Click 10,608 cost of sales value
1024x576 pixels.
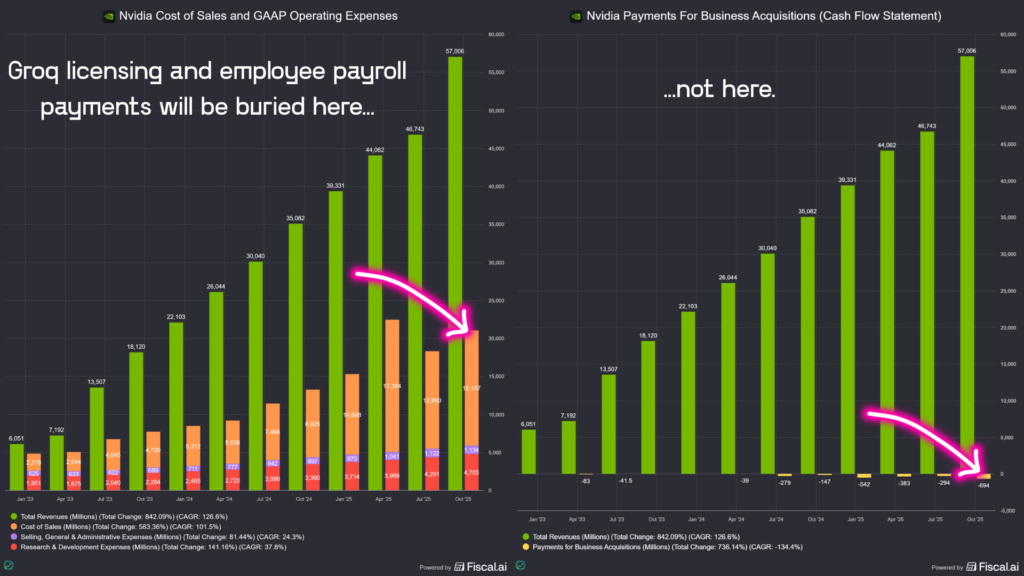(352, 415)
